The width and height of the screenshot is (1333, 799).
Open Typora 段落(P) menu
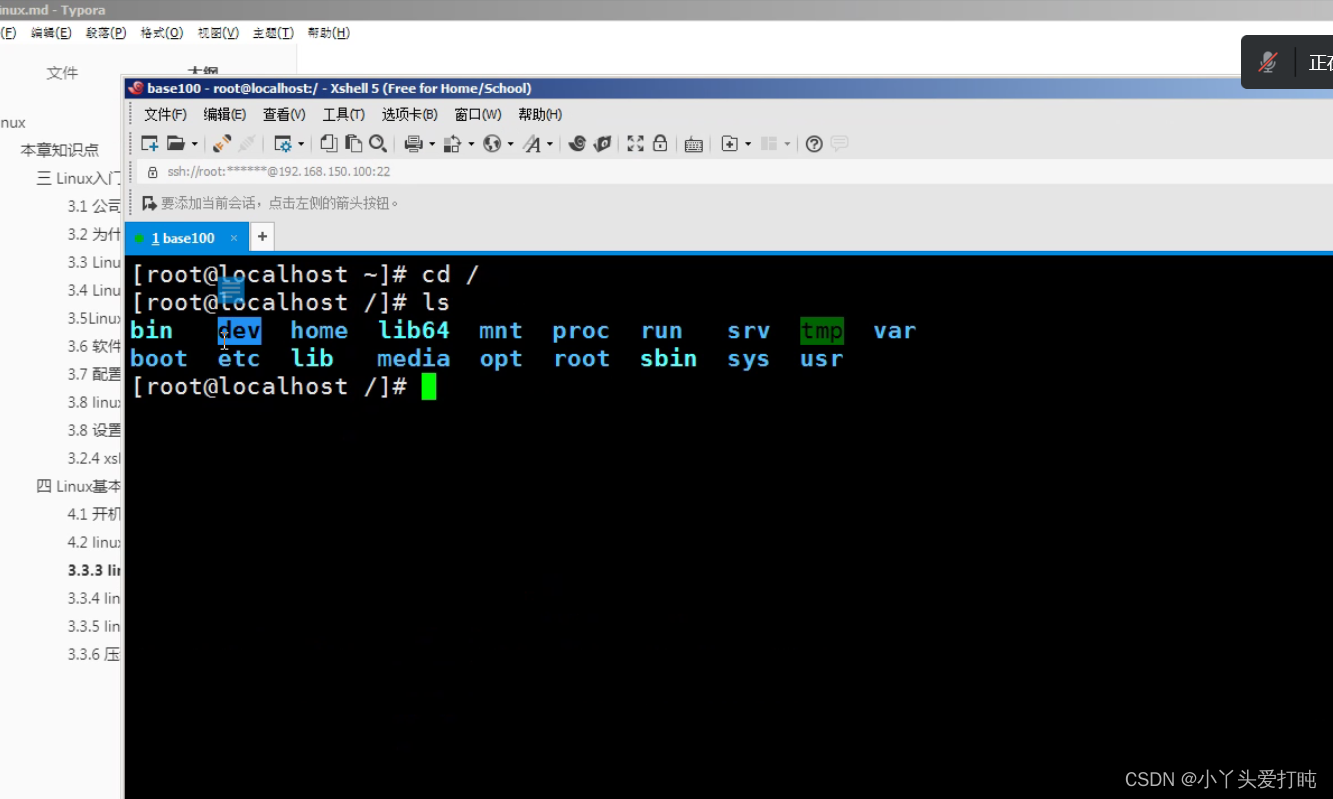pos(106,33)
